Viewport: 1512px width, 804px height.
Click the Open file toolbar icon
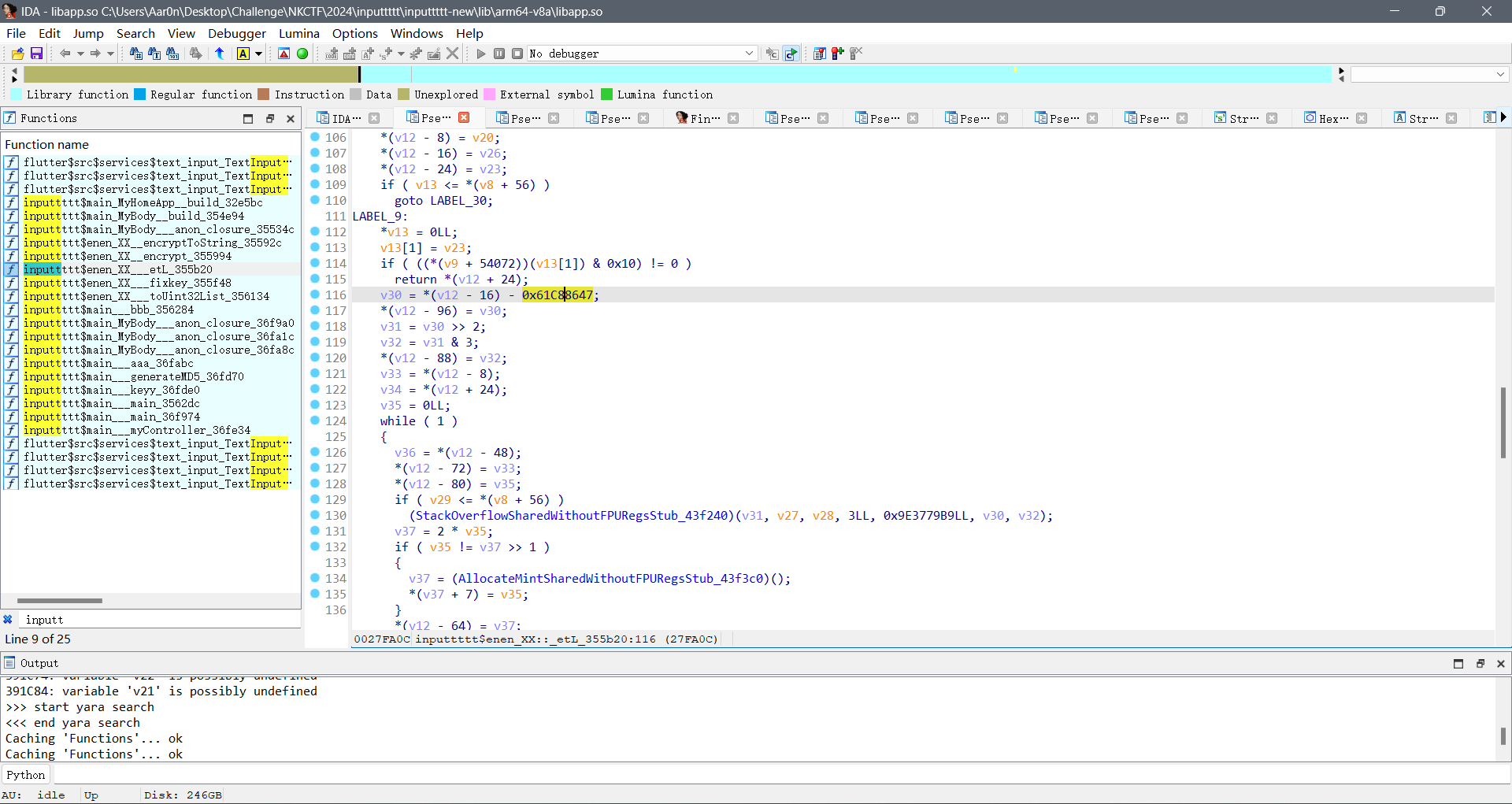coord(17,54)
